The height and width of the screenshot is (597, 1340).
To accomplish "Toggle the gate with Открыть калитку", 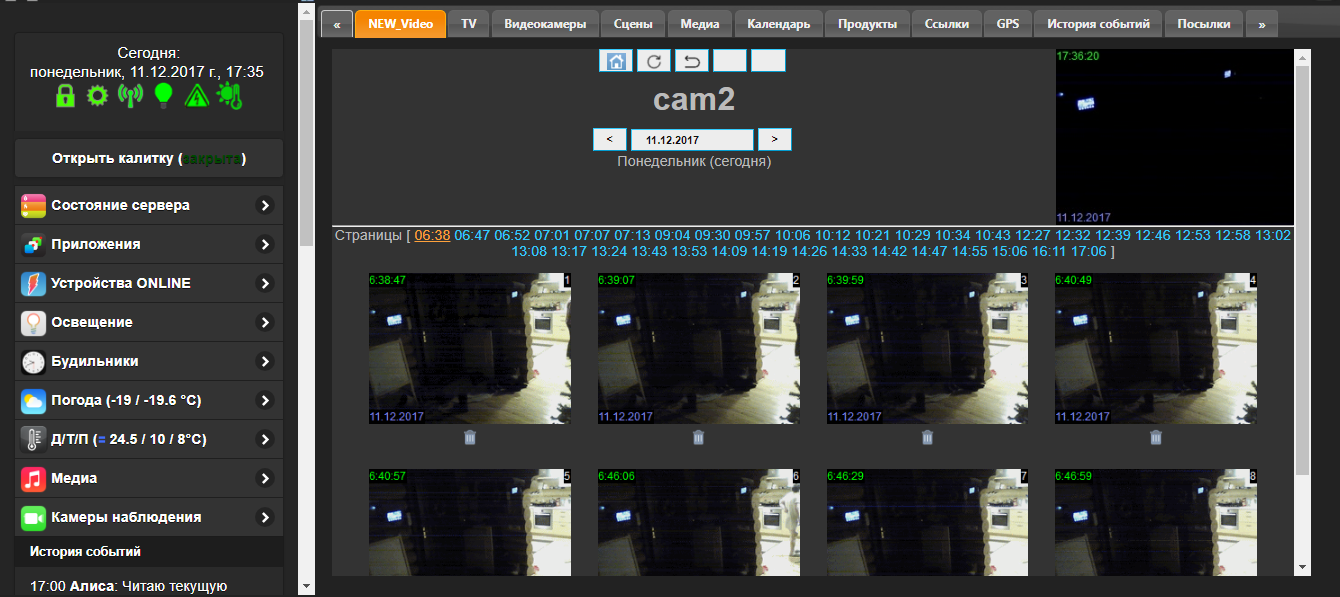I will [149, 159].
